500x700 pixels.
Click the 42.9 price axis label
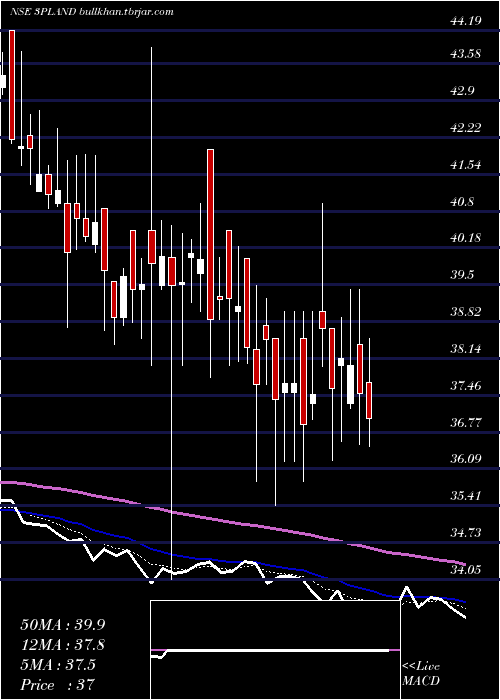click(462, 91)
